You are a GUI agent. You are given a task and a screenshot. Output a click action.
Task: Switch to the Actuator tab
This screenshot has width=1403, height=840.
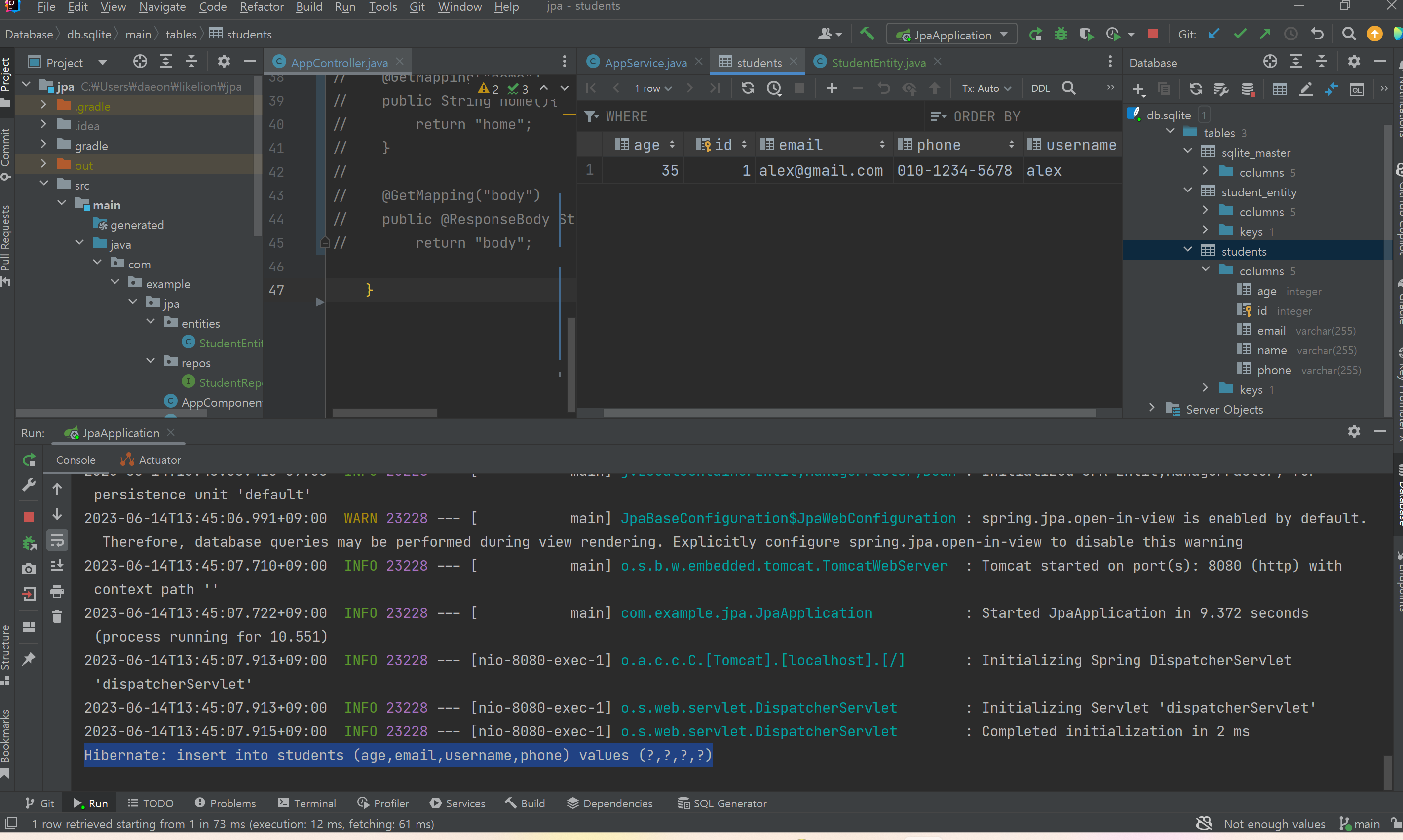coord(151,460)
